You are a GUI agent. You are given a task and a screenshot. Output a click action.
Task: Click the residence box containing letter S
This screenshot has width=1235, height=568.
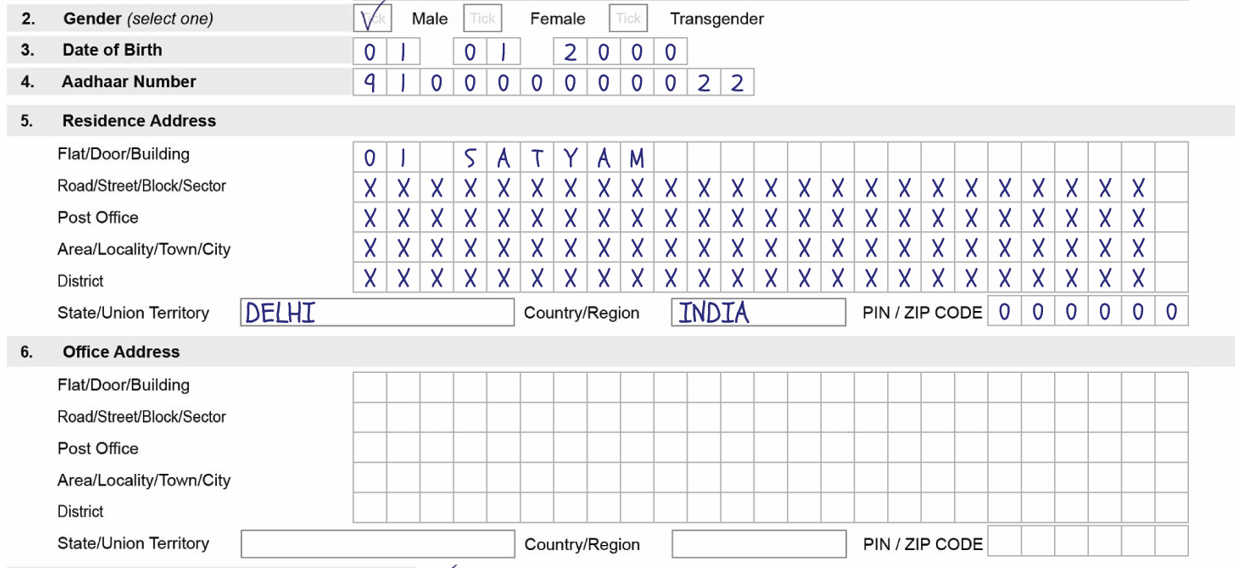pos(470,157)
